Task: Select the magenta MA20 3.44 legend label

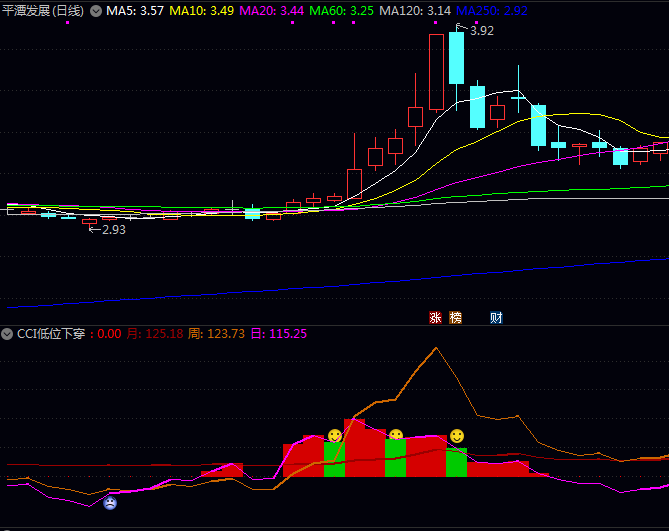Action: [x=272, y=11]
